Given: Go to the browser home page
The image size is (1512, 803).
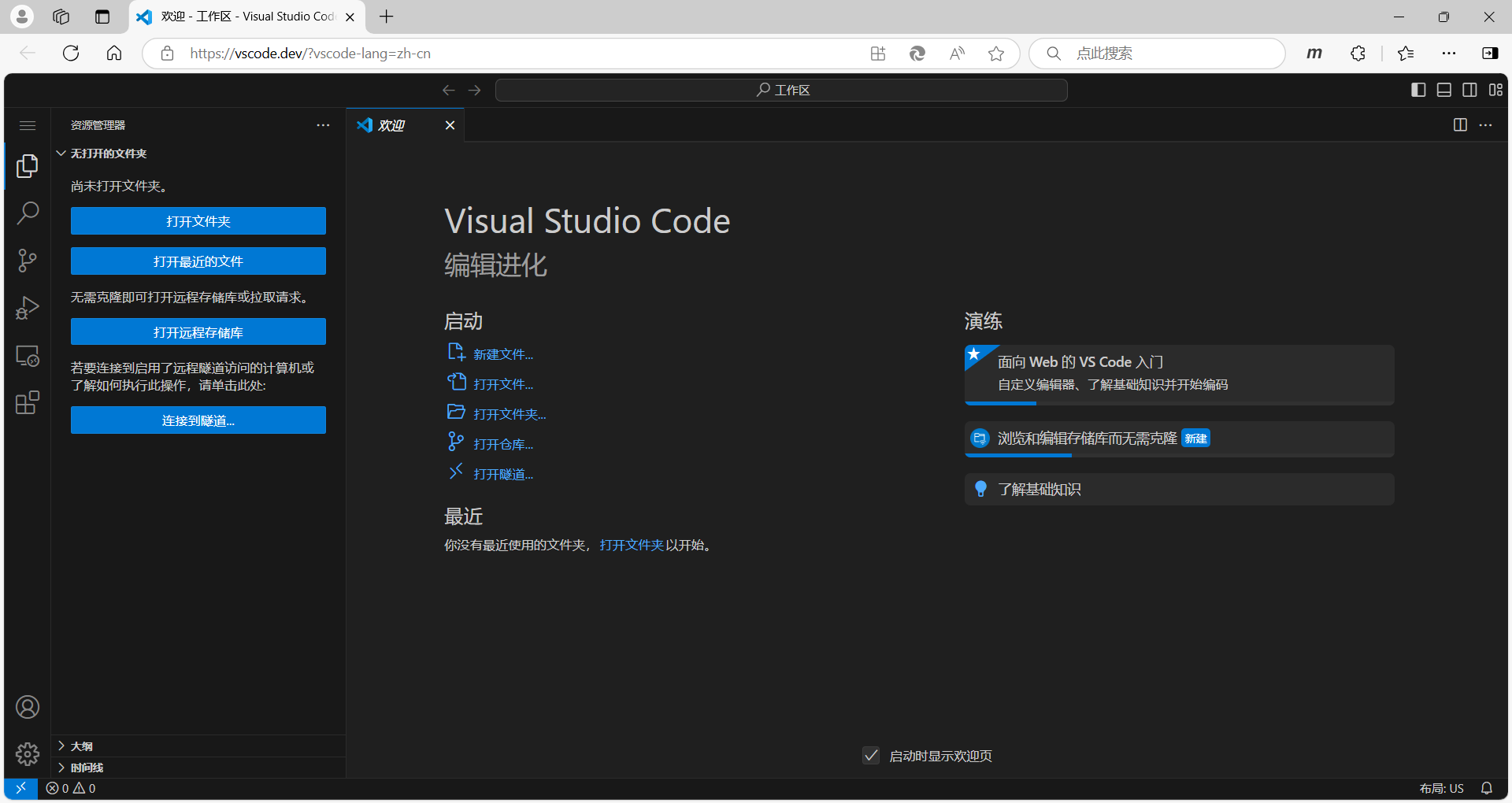Looking at the screenshot, I should click(114, 54).
